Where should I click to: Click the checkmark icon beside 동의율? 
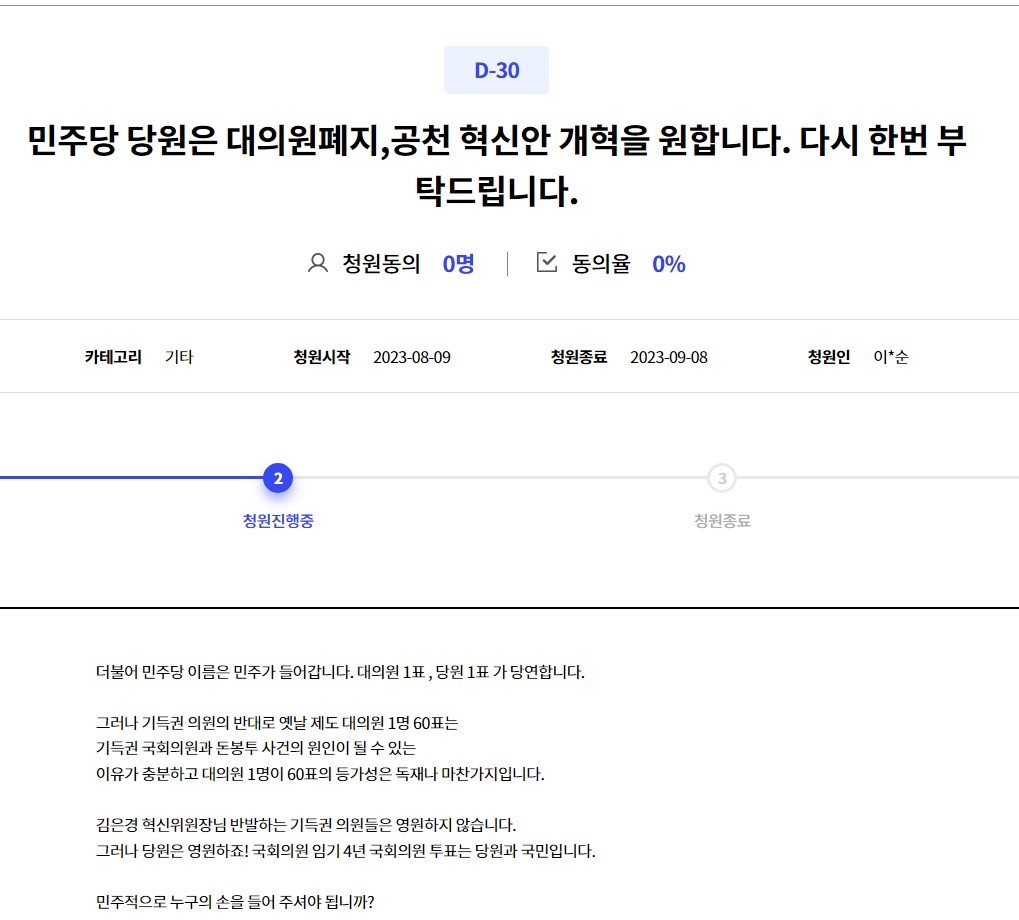[547, 263]
